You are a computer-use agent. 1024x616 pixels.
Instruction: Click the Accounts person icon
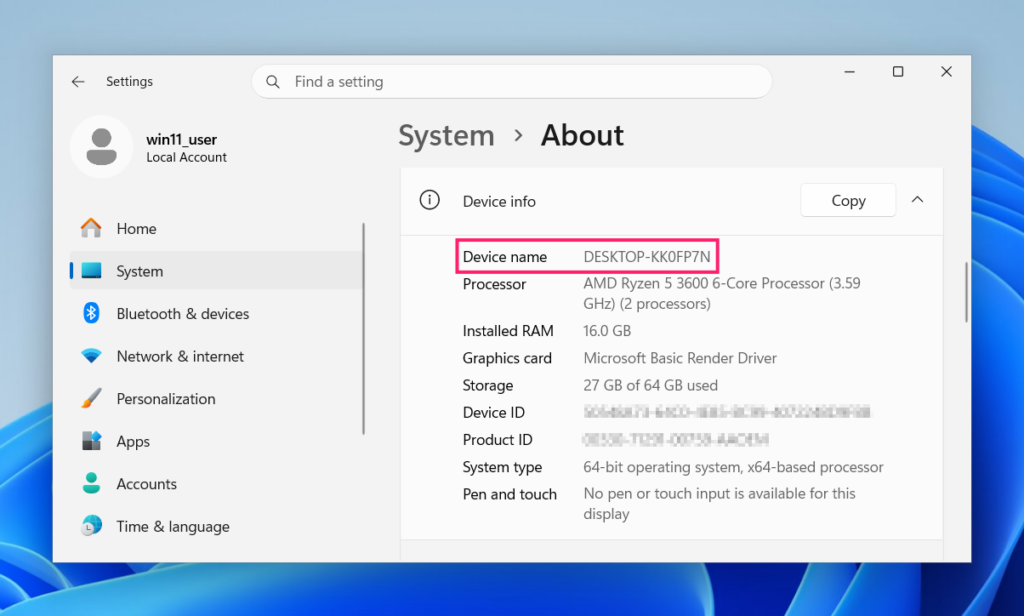pos(91,483)
